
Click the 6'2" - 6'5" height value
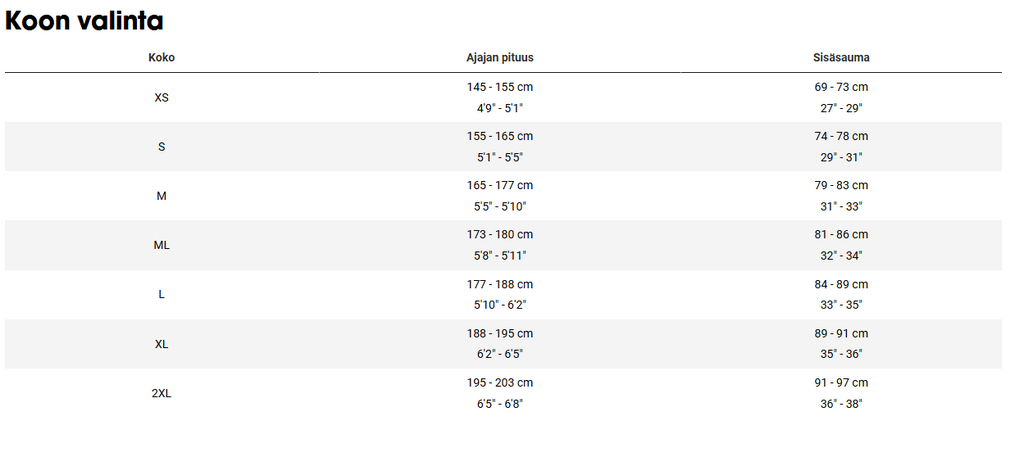pos(500,354)
